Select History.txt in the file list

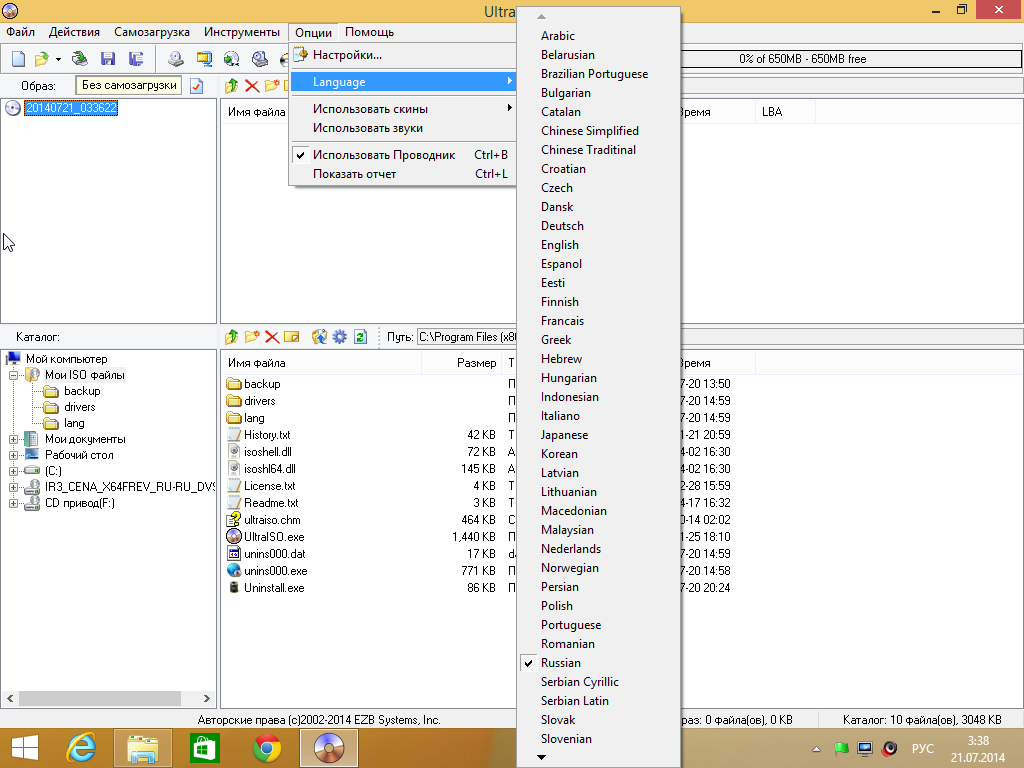coord(266,435)
